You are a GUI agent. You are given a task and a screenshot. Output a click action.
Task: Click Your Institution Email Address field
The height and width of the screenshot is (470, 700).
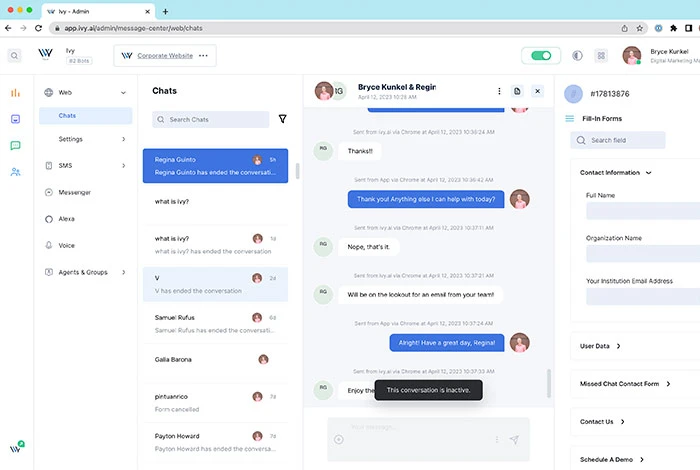(x=643, y=296)
